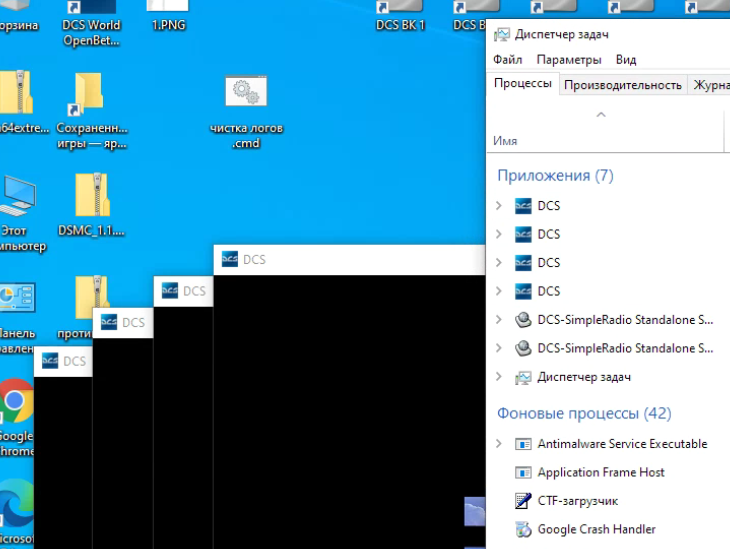The height and width of the screenshot is (549, 730).
Task: Select the Приложения (7) group heading
Action: pos(555,176)
